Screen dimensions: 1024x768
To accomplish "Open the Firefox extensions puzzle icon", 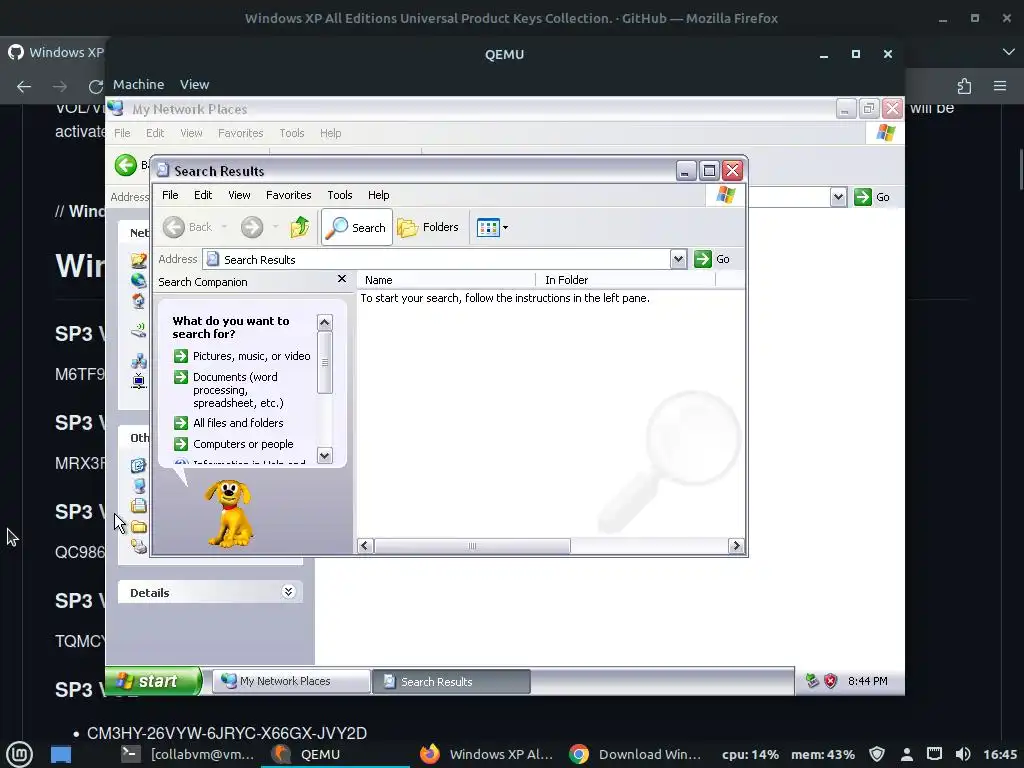I will 964,86.
